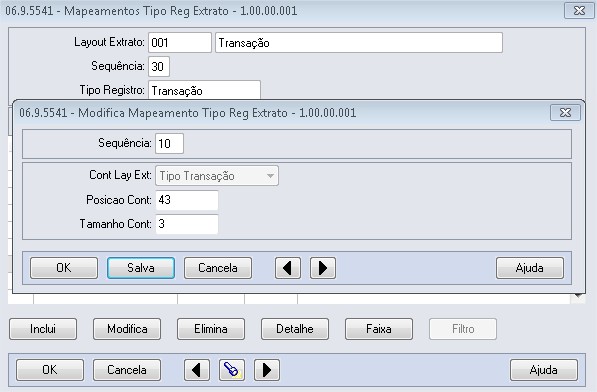The image size is (597, 392).
Task: Click the Tipo Registro field
Action: pyautogui.click(x=204, y=90)
